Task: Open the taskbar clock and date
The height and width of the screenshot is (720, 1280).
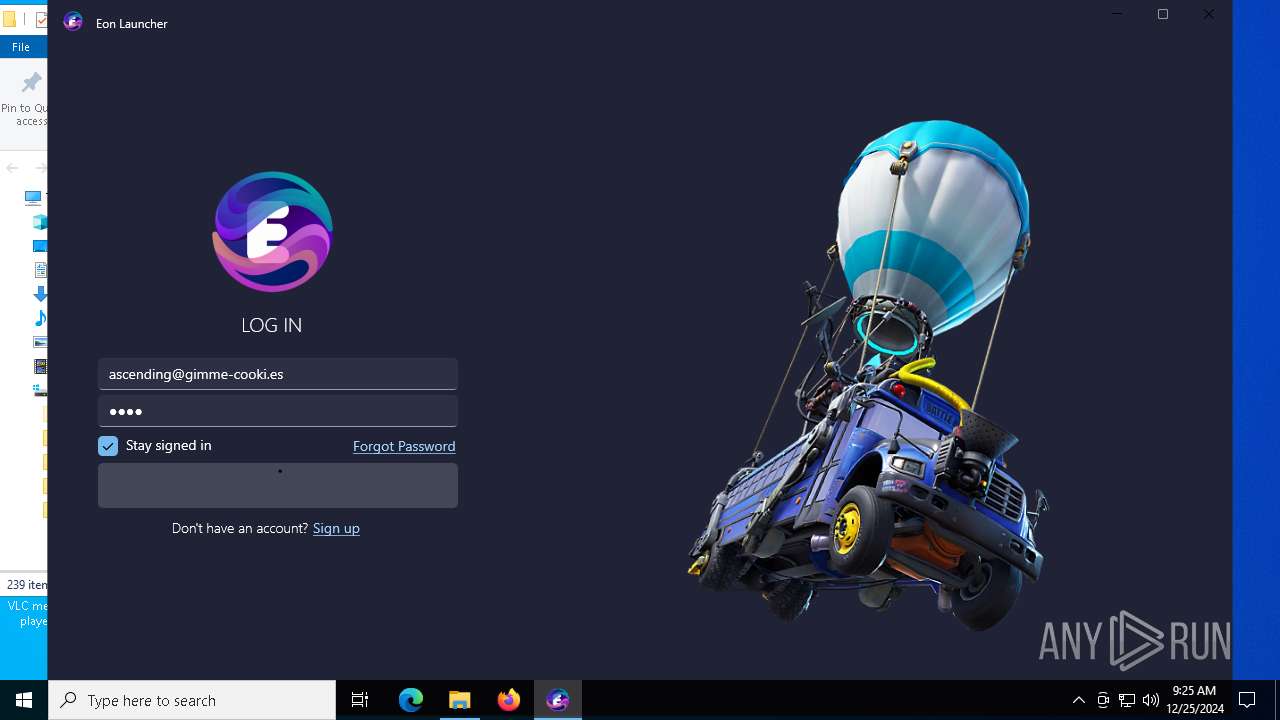Action: tap(1194, 700)
